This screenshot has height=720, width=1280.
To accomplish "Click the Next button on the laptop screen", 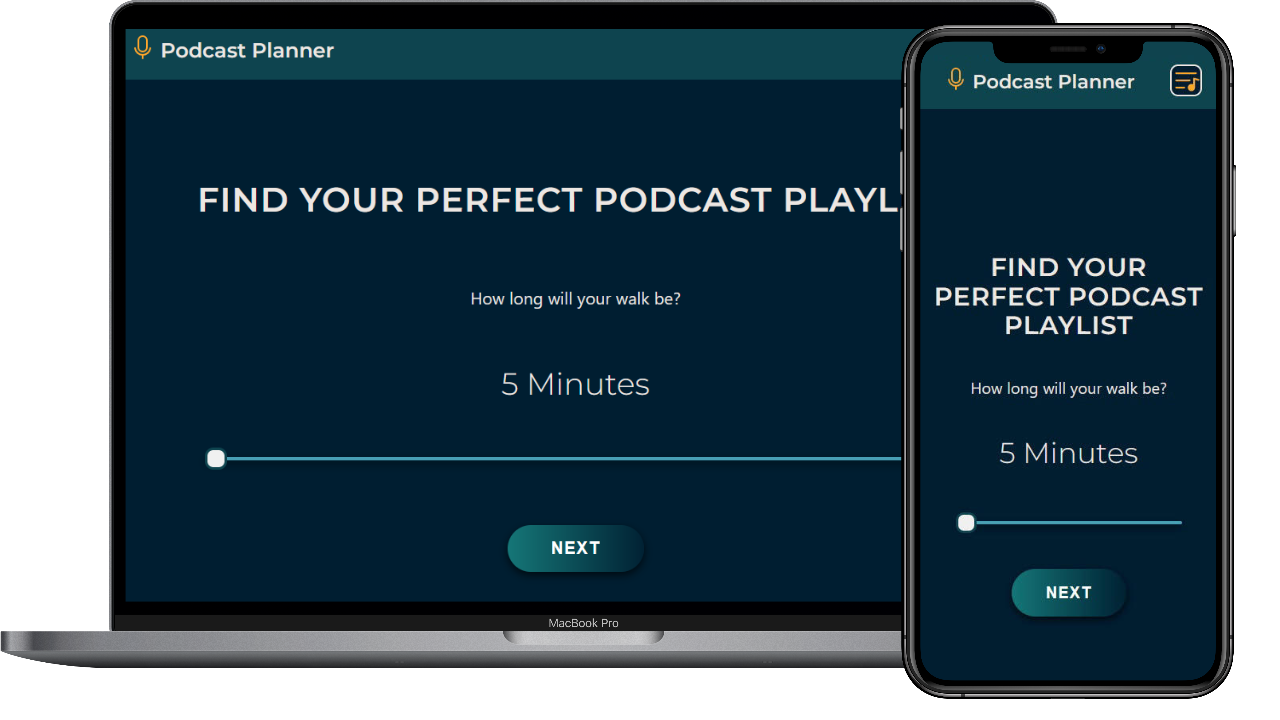I will 575,548.
